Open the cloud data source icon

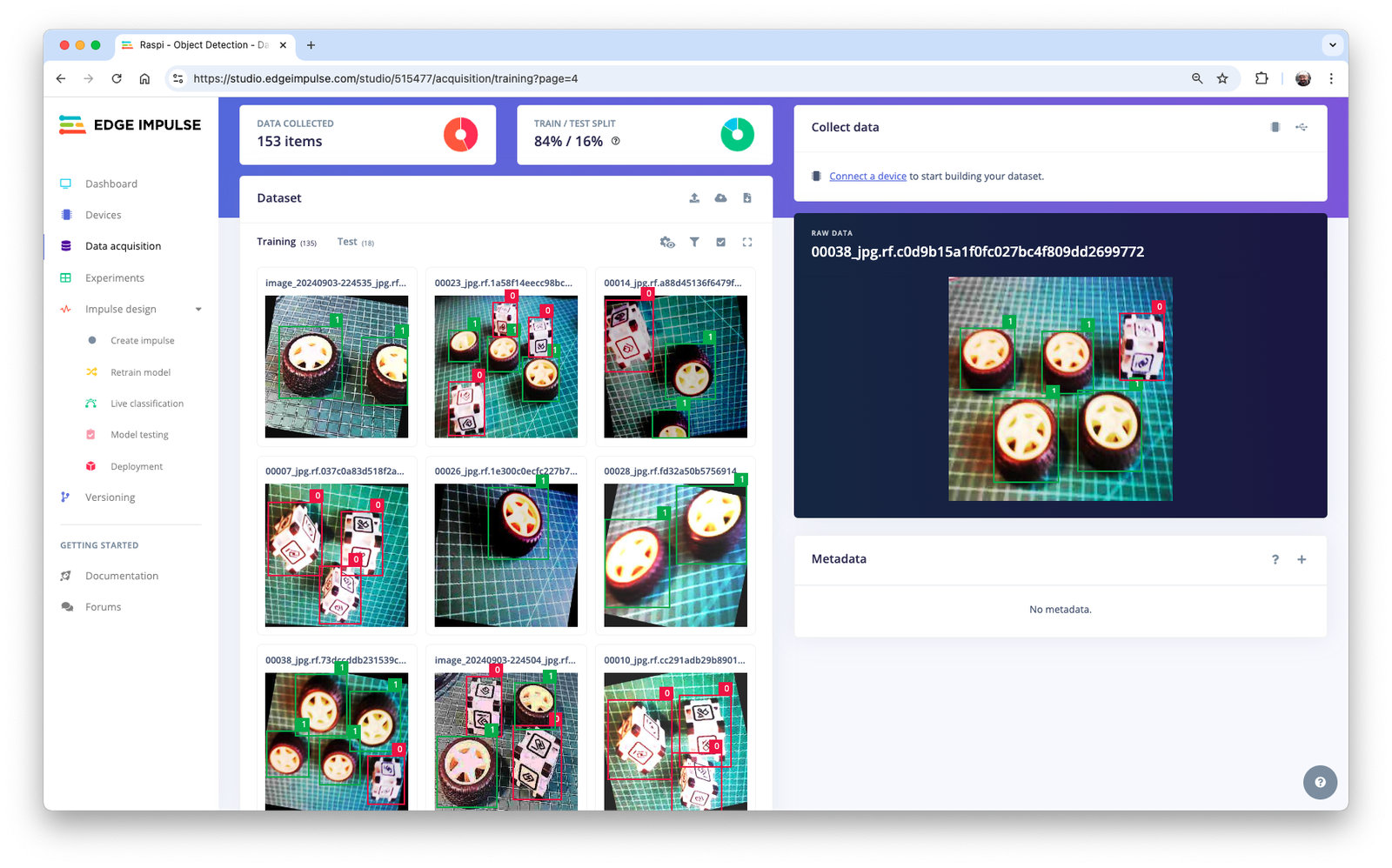coord(720,198)
